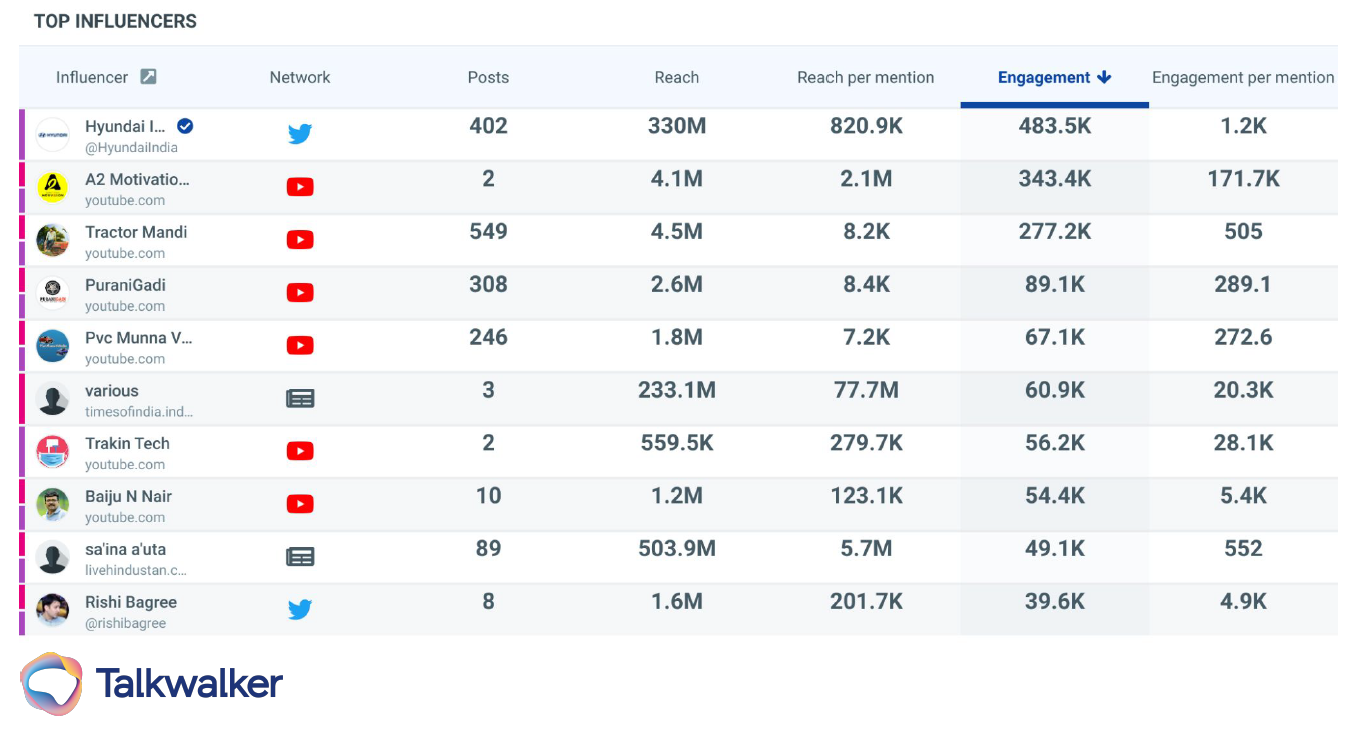Select the 171.7K engagement per mention cell

pos(1243,179)
